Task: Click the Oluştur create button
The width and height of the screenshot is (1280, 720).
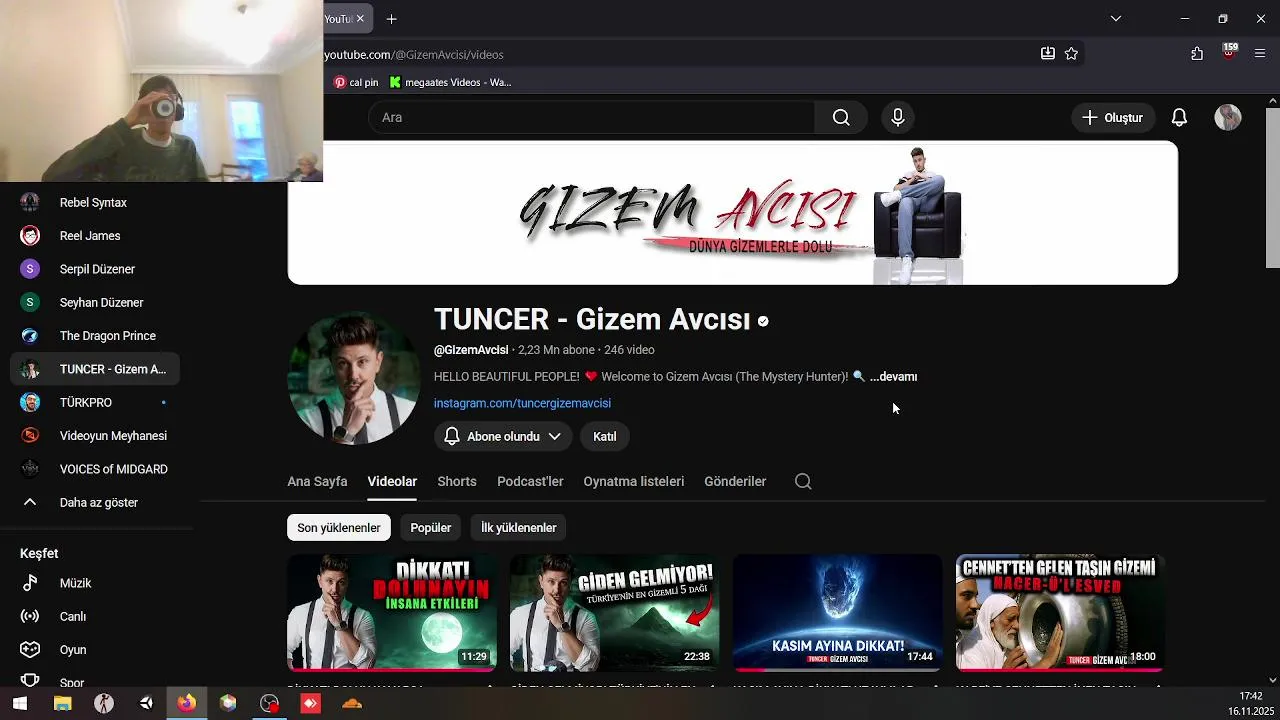Action: point(1113,117)
